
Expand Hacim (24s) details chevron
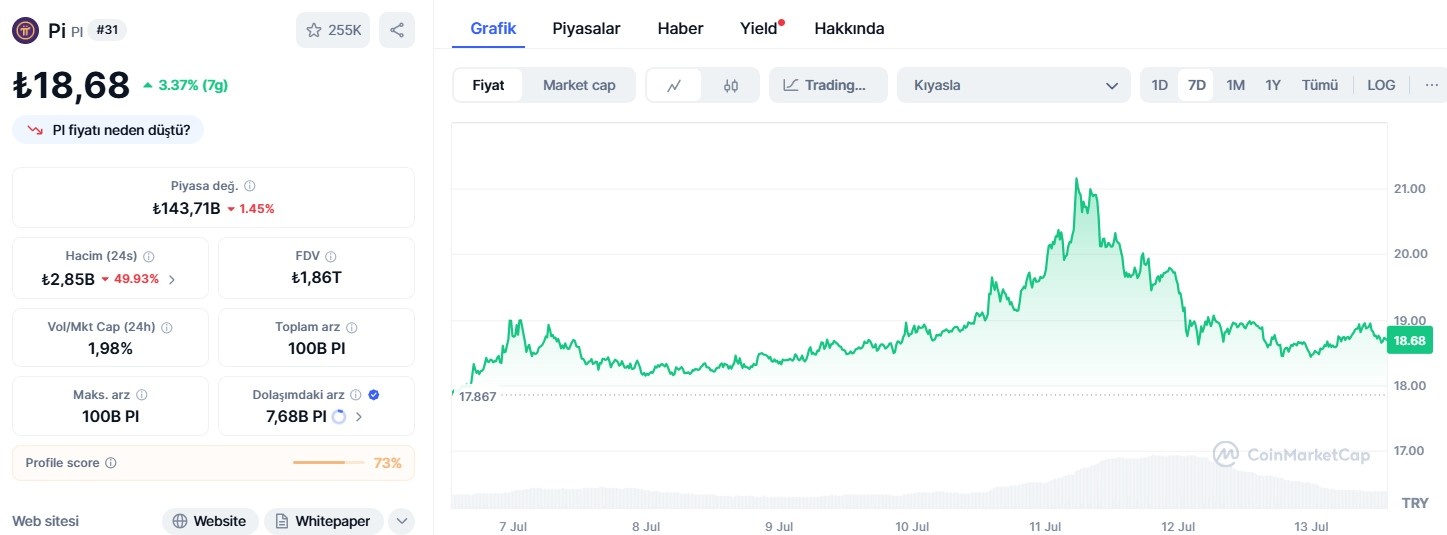click(x=172, y=279)
